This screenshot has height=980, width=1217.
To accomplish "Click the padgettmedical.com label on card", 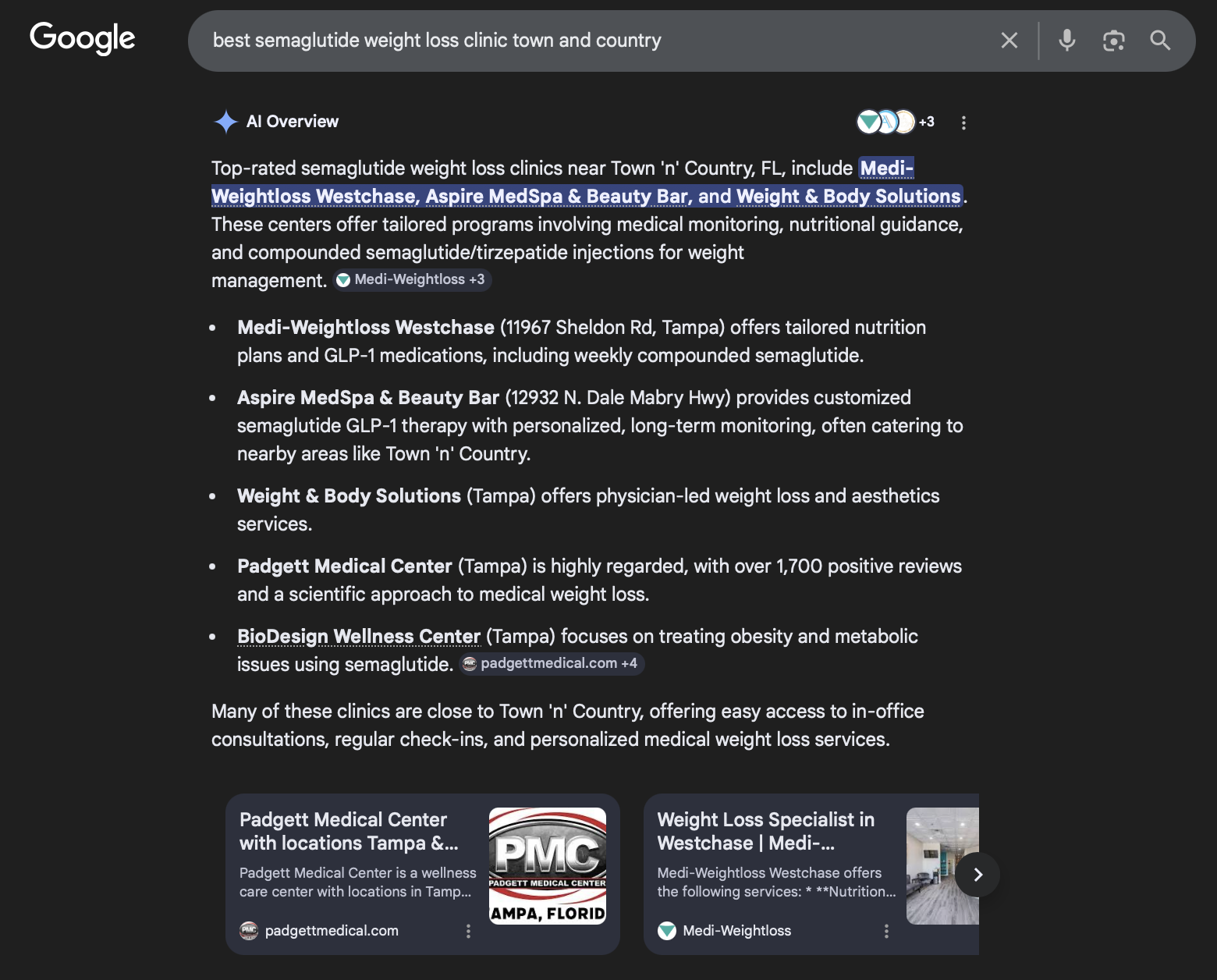I will (x=332, y=931).
